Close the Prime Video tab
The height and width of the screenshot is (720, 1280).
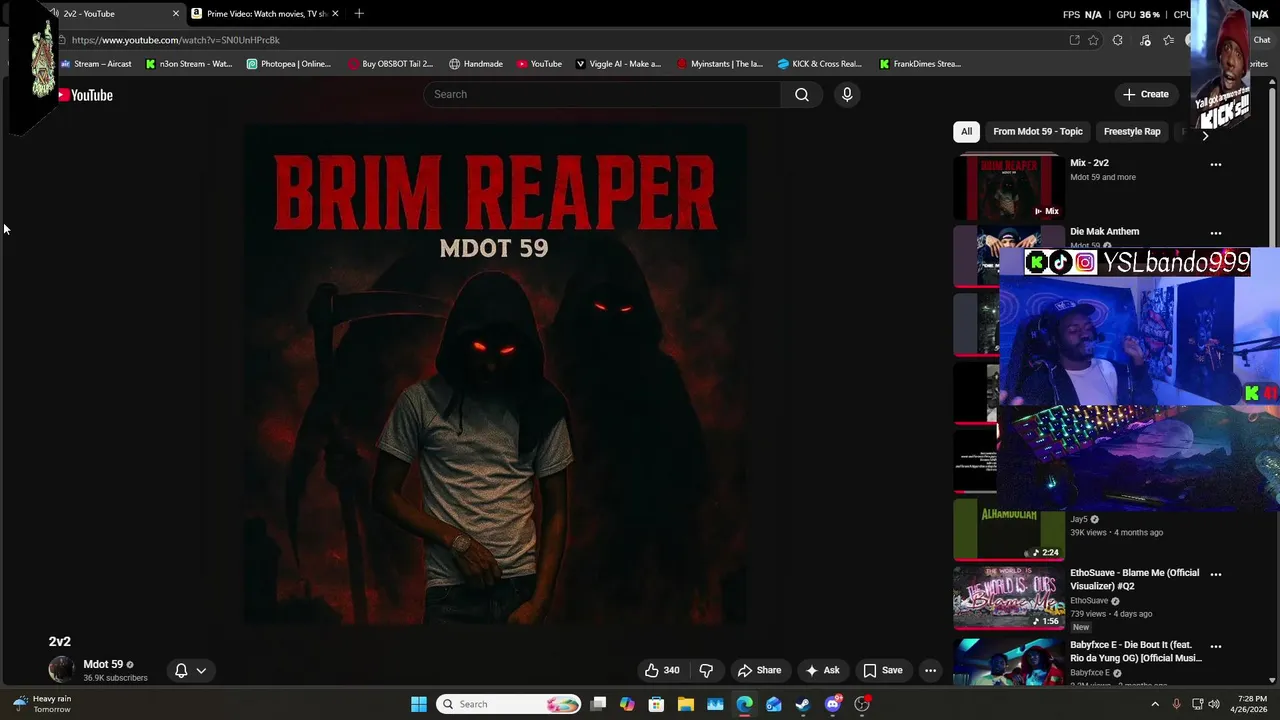coord(335,14)
